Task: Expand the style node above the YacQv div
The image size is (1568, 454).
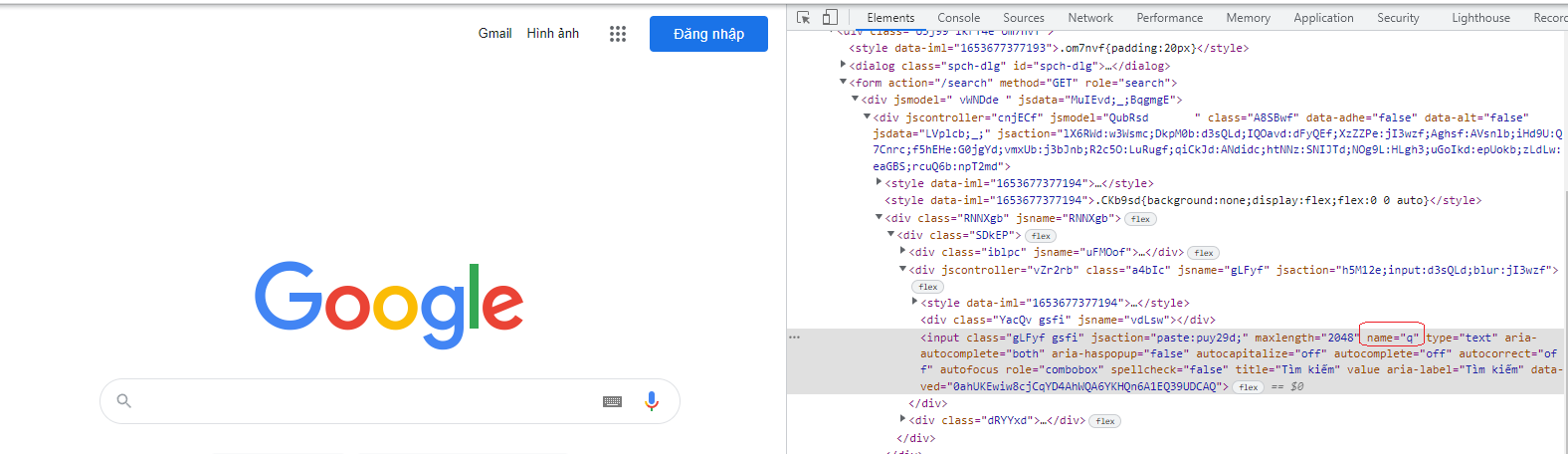Action: pos(914,302)
